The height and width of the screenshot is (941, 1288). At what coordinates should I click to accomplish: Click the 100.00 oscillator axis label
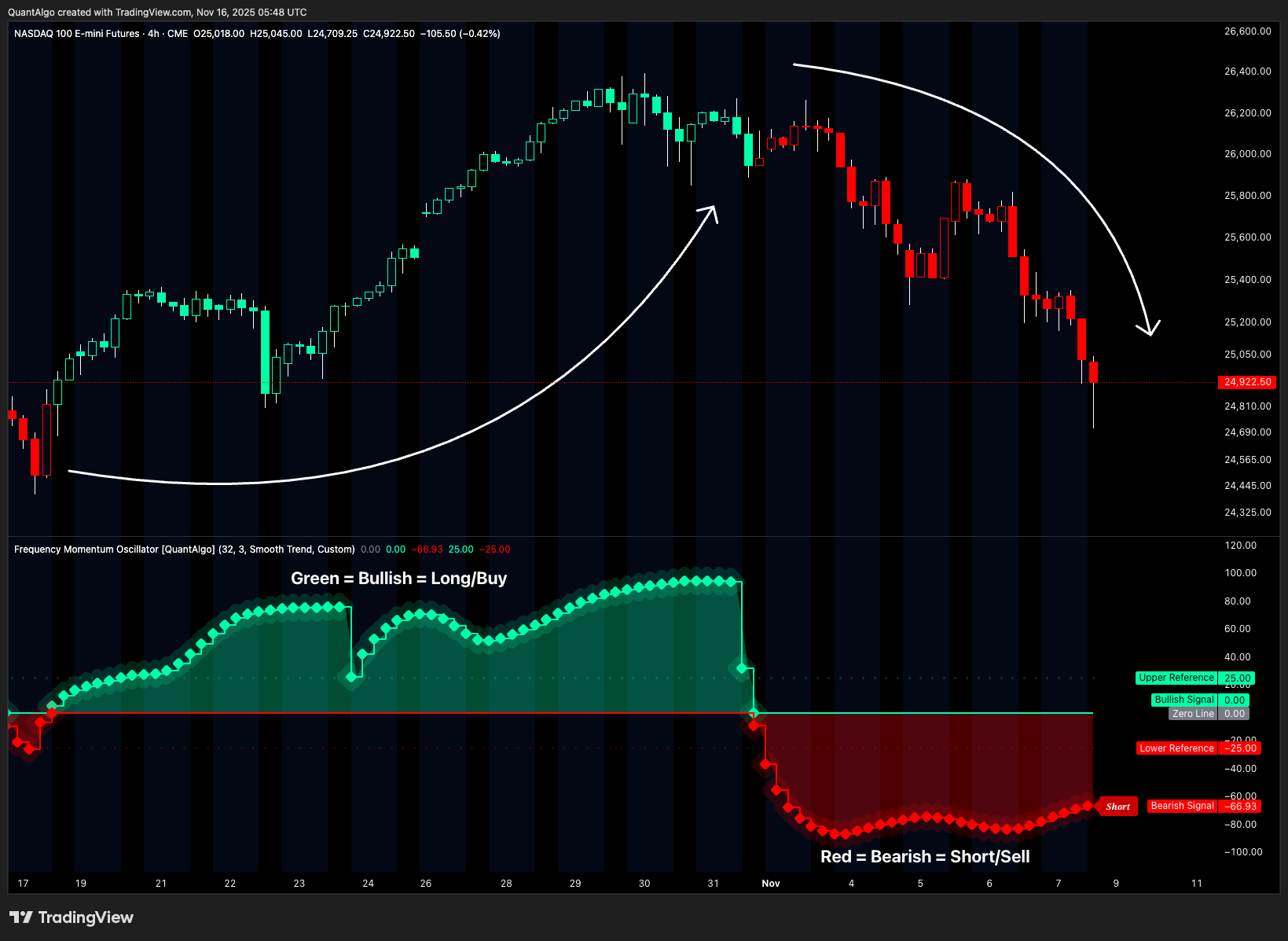1241,573
